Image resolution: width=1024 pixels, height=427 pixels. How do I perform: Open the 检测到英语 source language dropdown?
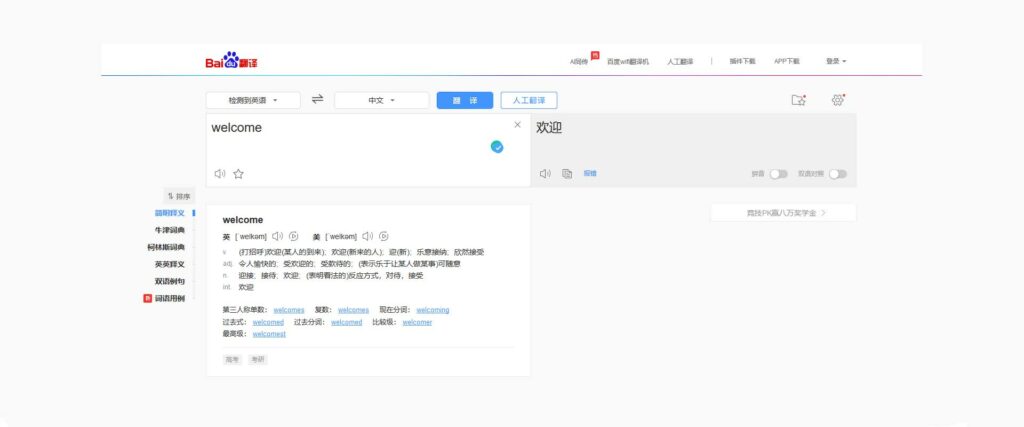tap(253, 100)
